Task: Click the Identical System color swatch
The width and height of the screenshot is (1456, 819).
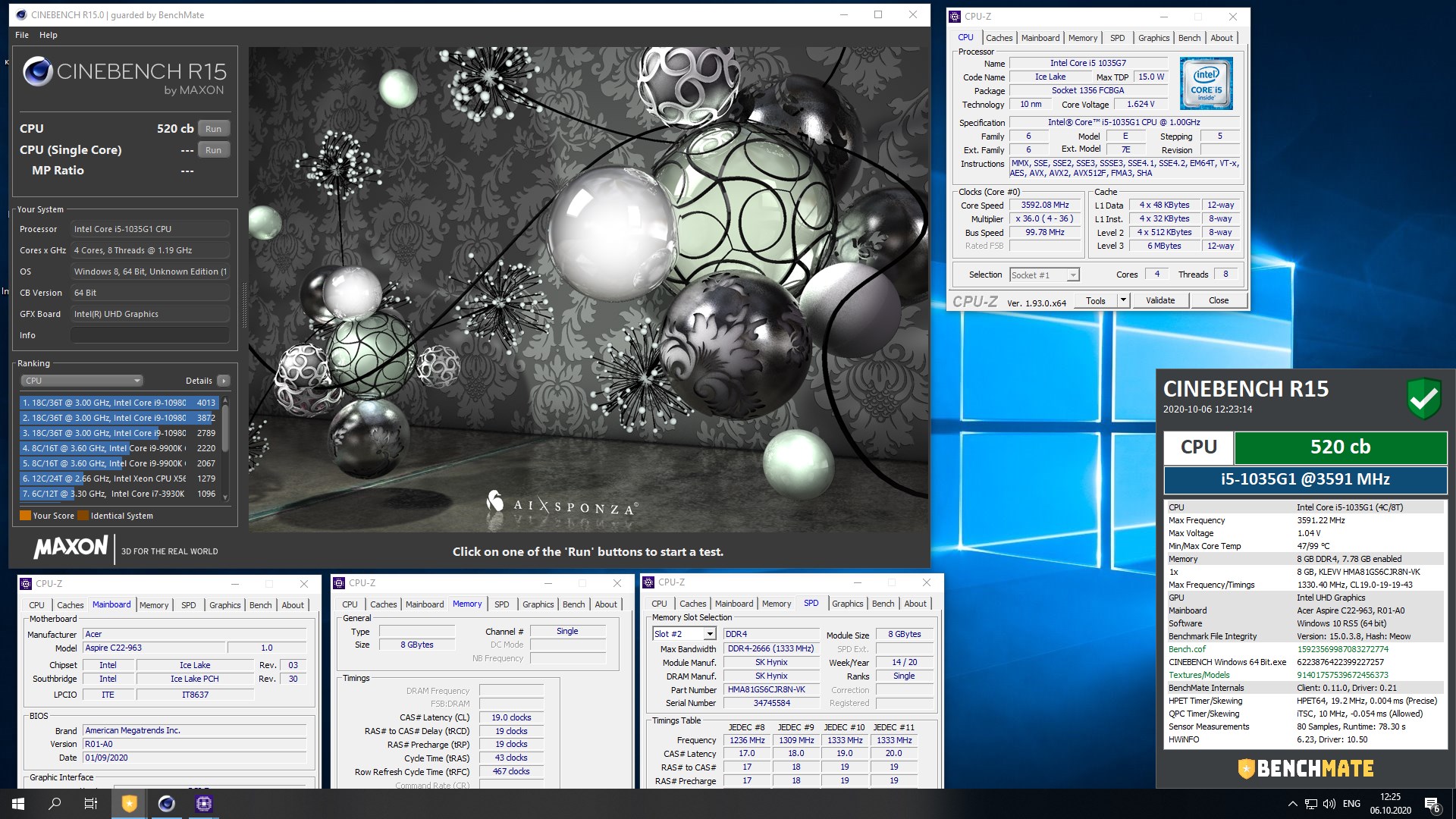Action: pyautogui.click(x=83, y=516)
